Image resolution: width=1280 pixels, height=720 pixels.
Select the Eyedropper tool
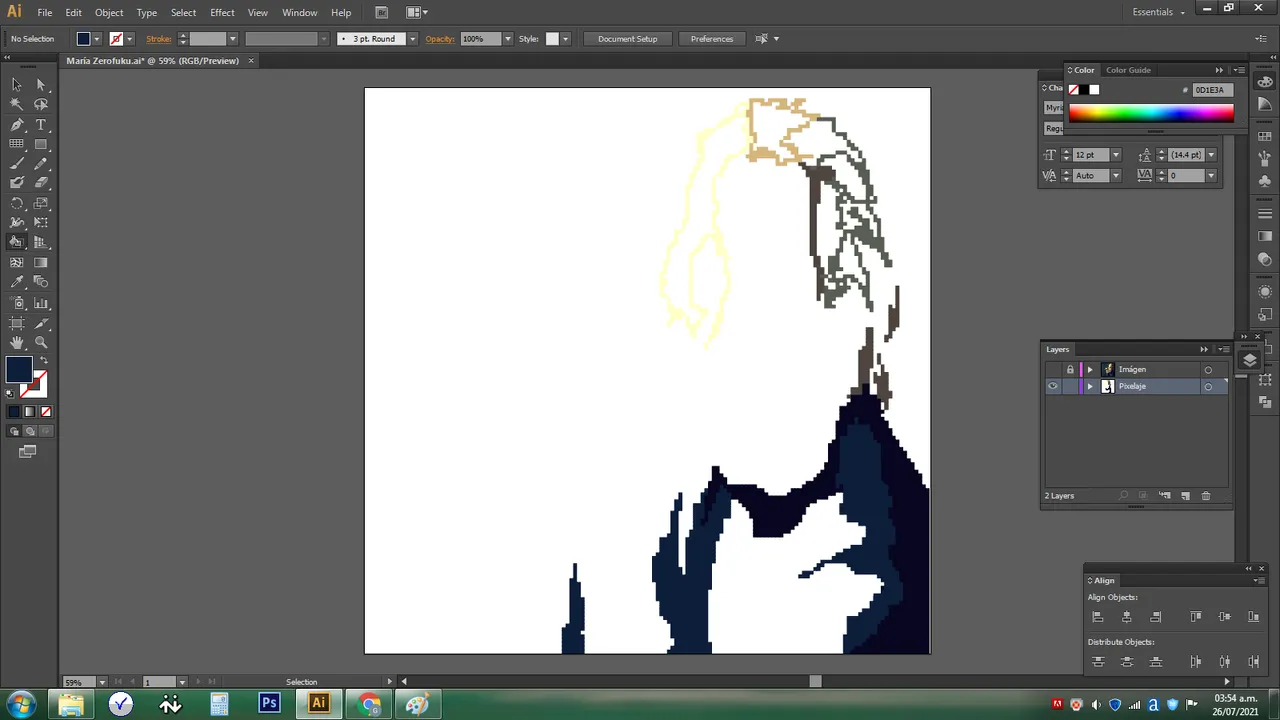coord(17,282)
